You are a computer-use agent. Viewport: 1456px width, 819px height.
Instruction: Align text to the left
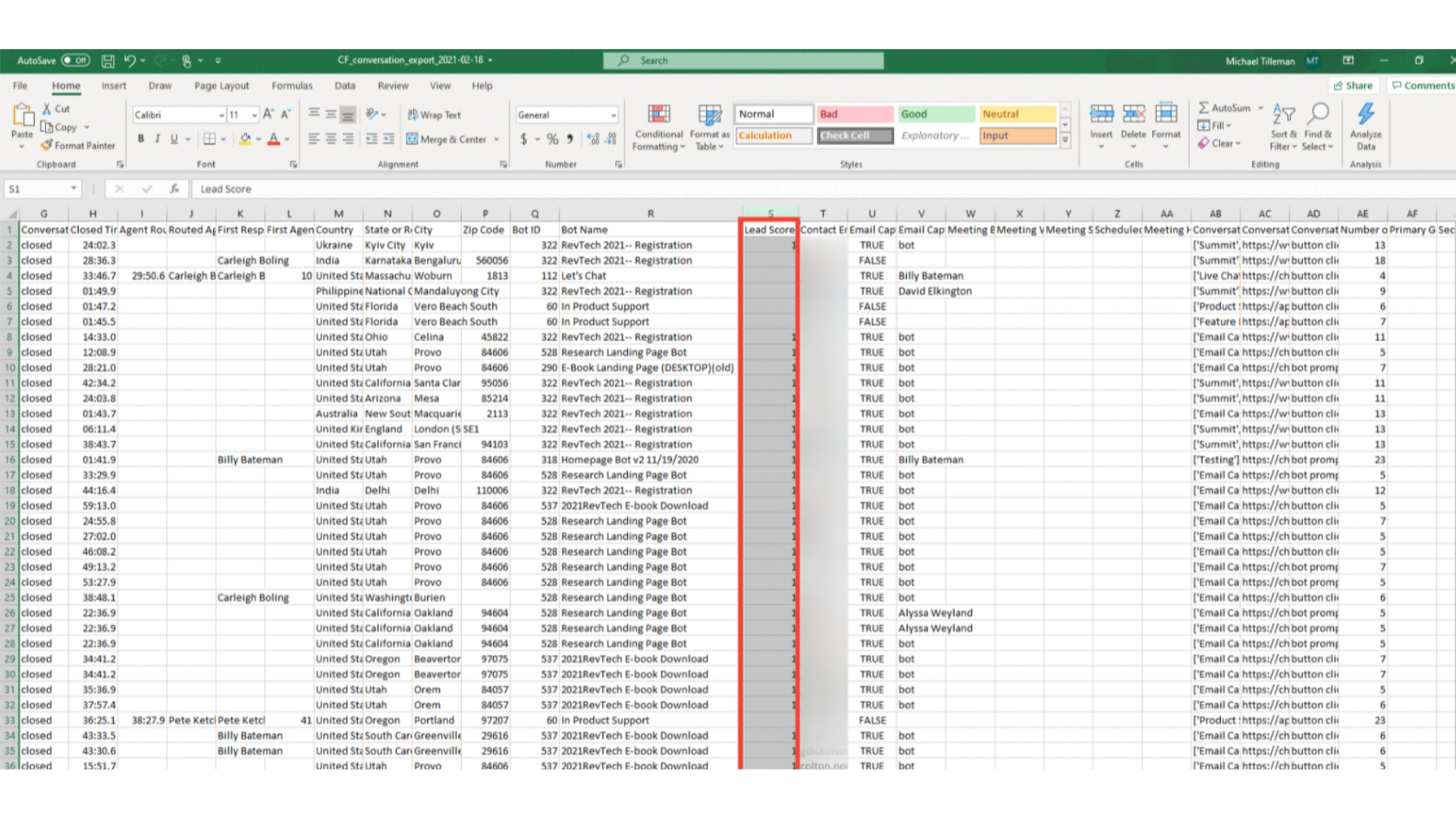[314, 139]
